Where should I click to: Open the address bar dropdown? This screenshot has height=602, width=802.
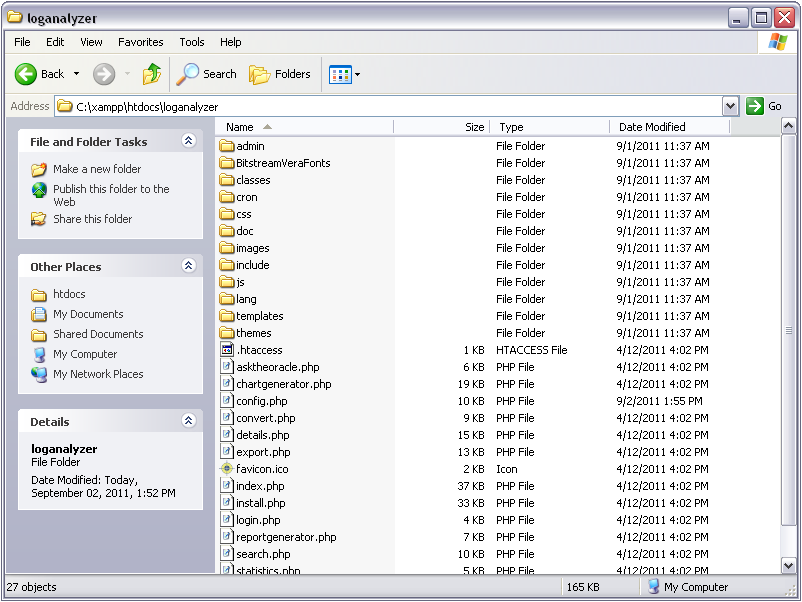pos(730,106)
